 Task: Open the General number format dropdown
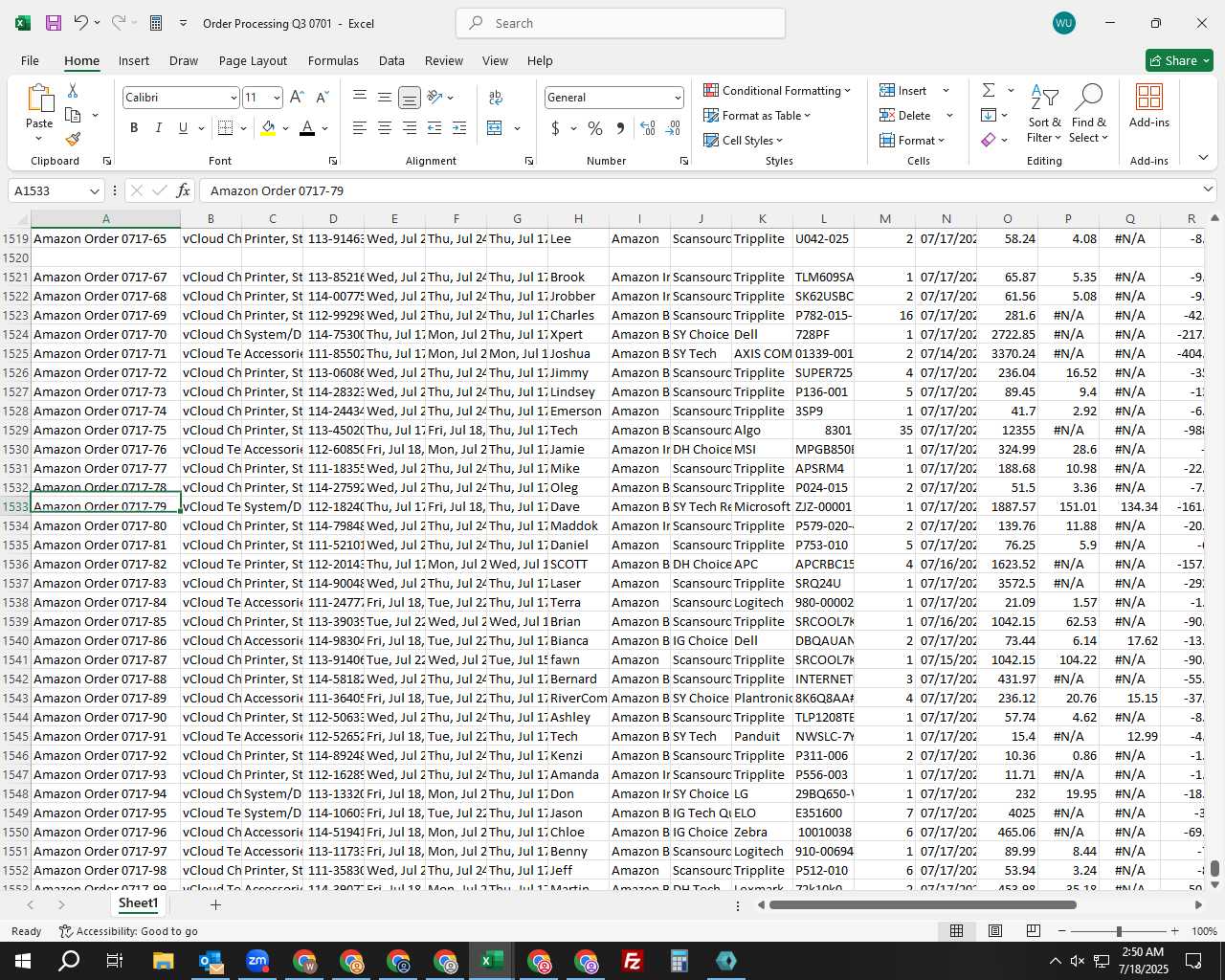click(x=678, y=98)
